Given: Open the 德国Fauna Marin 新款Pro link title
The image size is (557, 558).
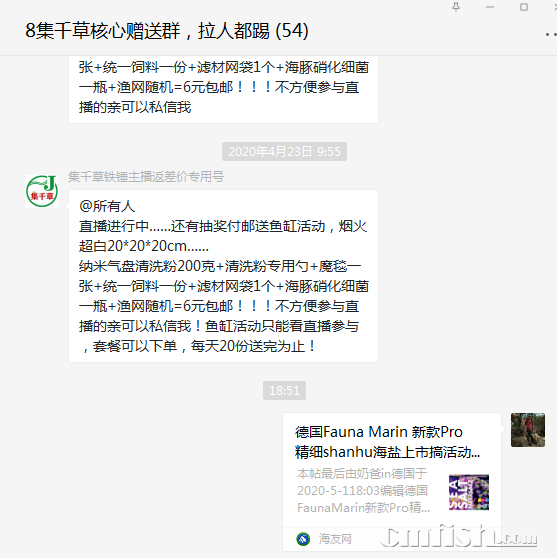Looking at the screenshot, I should pyautogui.click(x=387, y=442).
